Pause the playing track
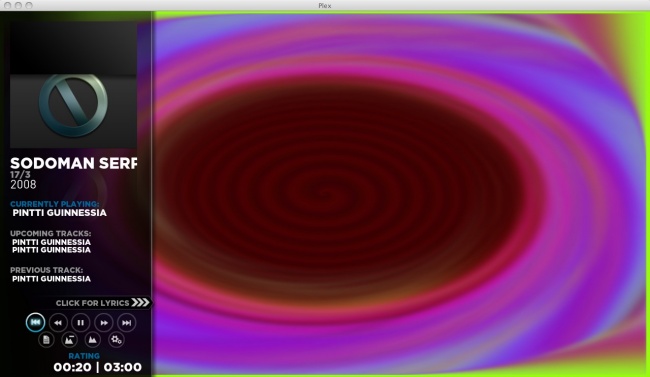 click(80, 323)
